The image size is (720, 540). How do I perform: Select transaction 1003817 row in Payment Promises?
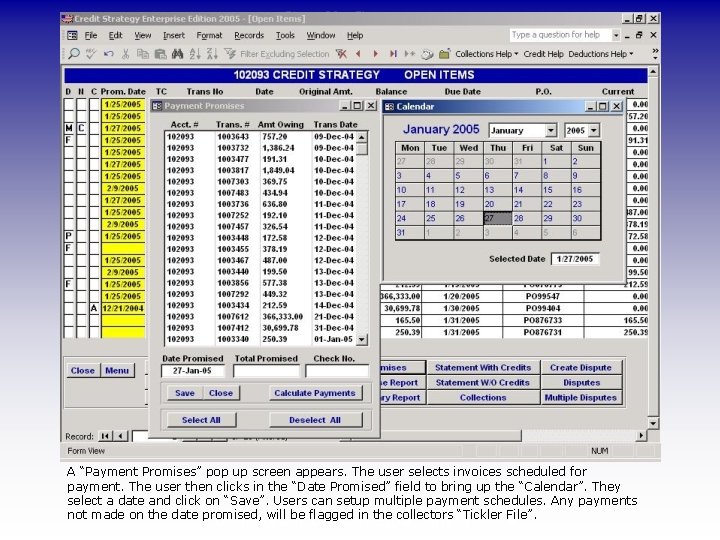(260, 170)
